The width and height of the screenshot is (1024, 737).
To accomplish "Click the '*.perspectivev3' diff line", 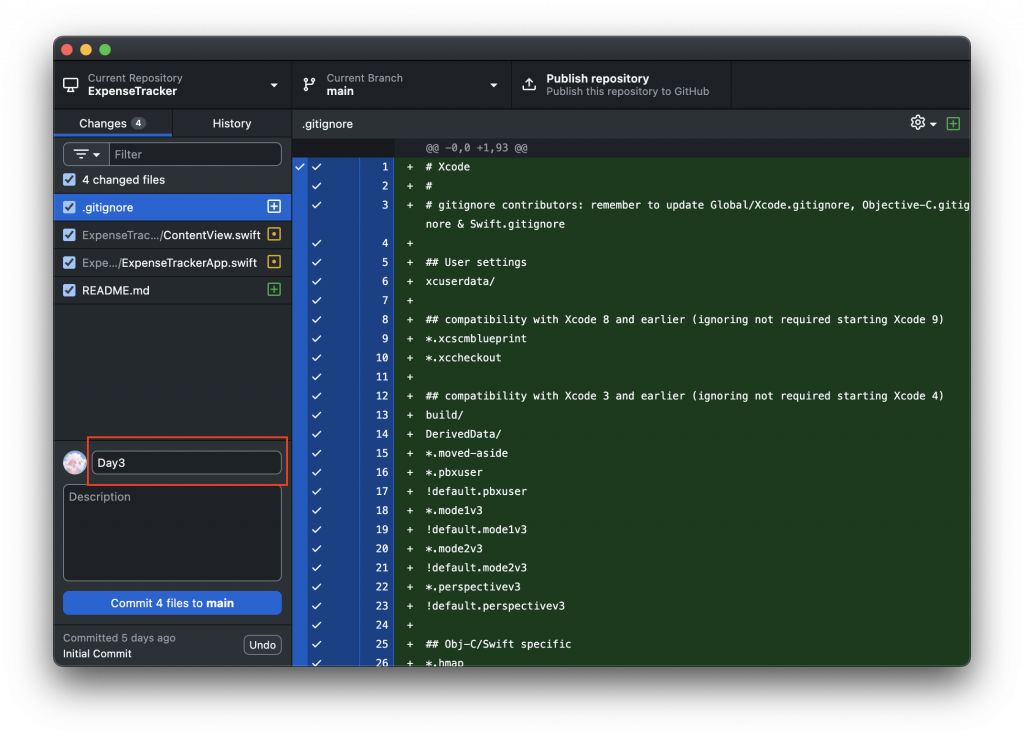I will pos(473,587).
